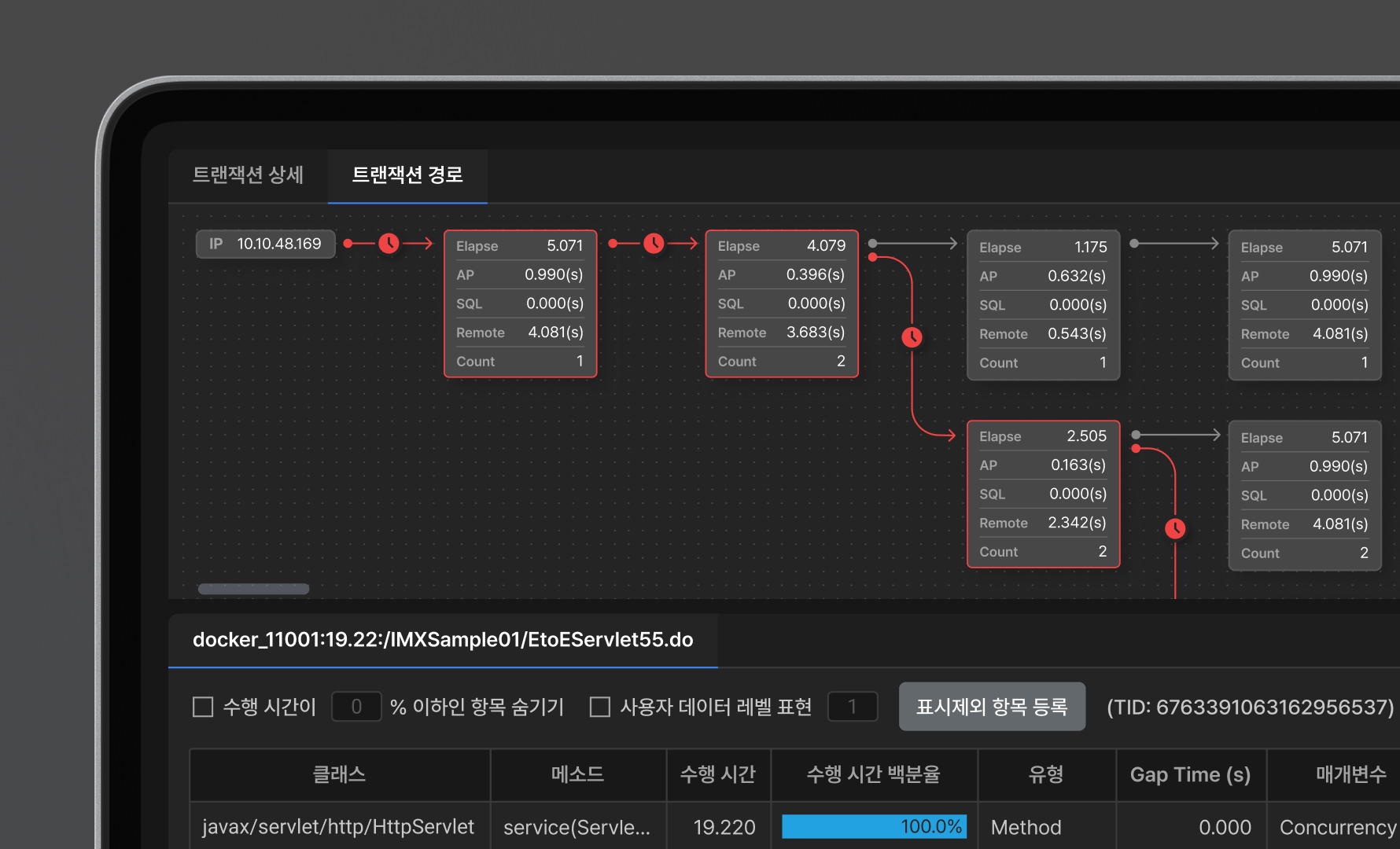Click the horizontal scrollbar under the path diagram

[253, 589]
